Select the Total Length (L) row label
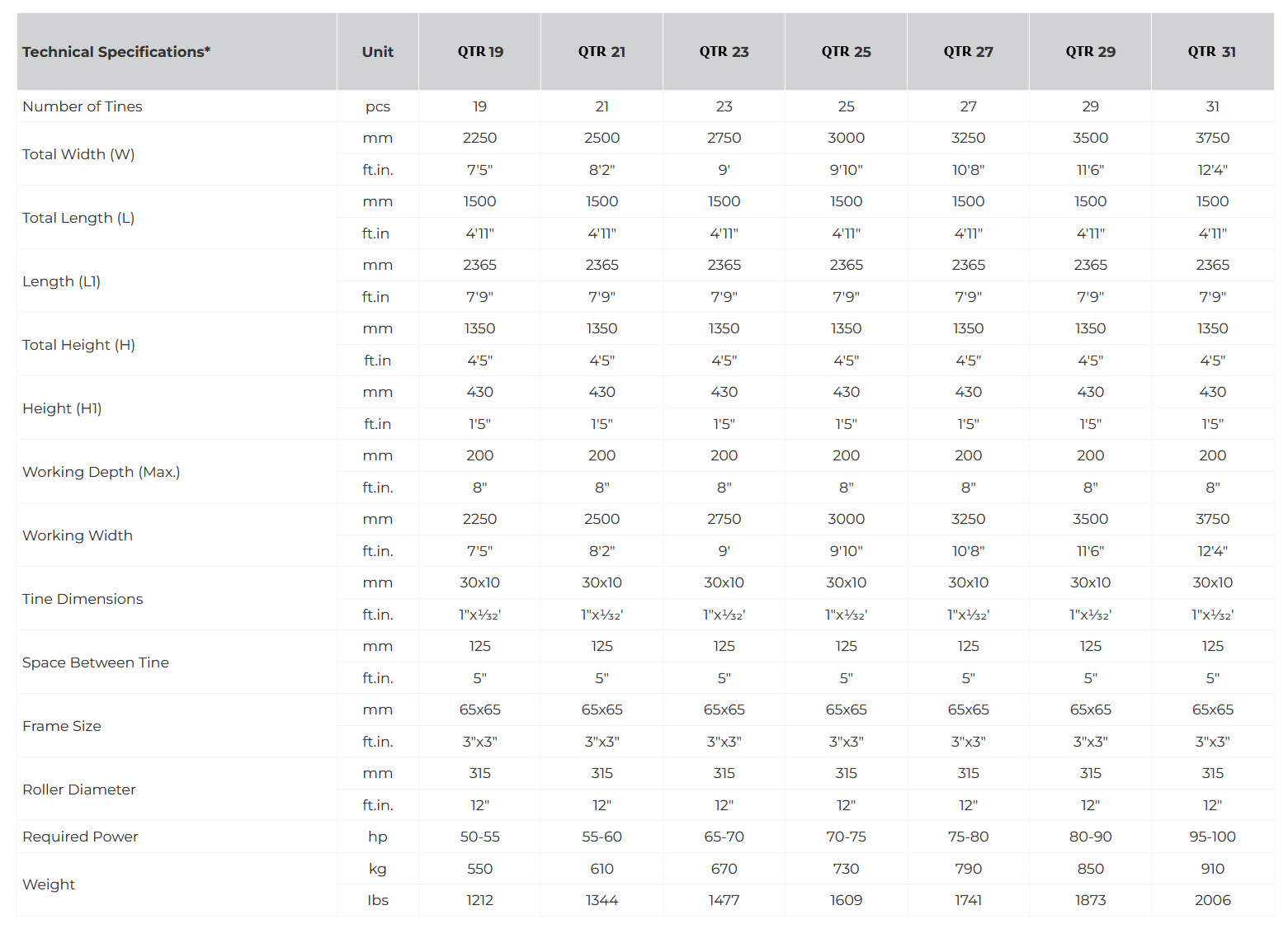Image resolution: width=1288 pixels, height=929 pixels. click(x=78, y=218)
